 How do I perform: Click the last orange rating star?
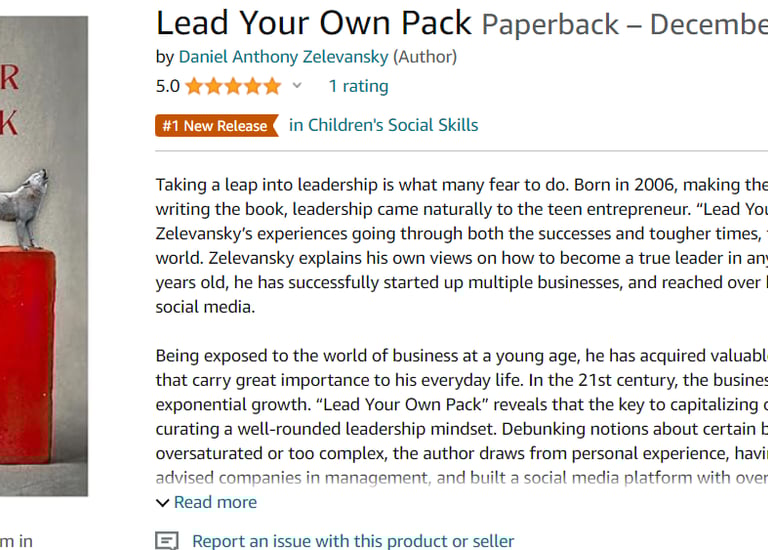[x=272, y=86]
